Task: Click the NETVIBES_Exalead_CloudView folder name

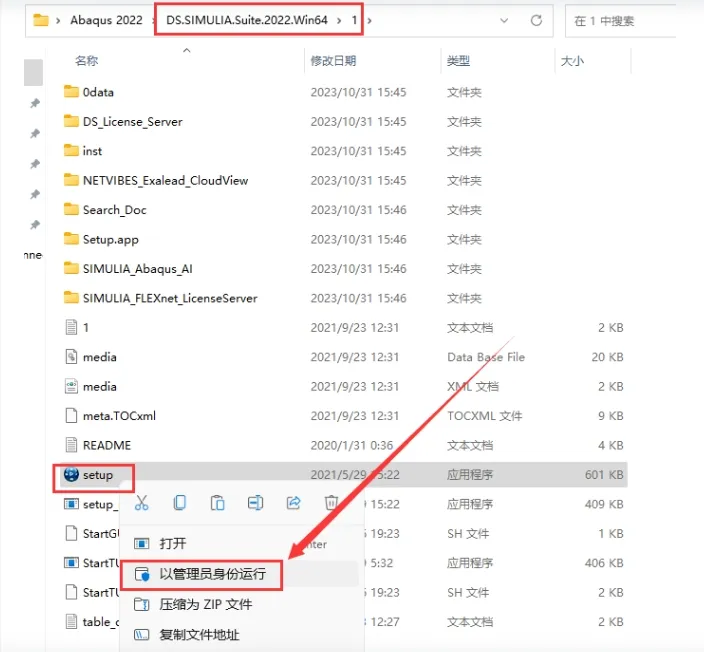Action: click(x=166, y=181)
